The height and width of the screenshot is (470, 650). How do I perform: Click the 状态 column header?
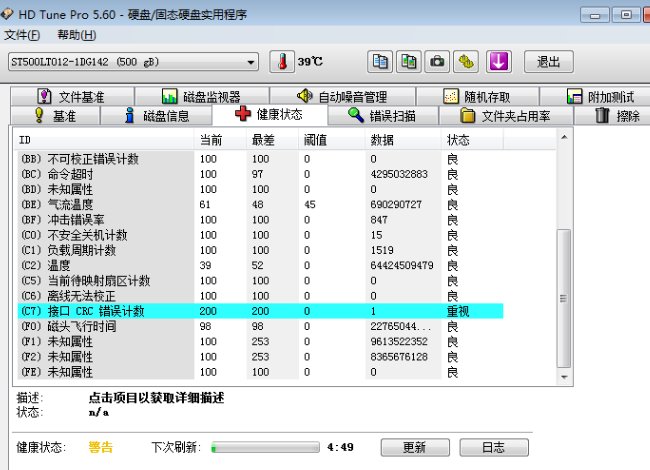[472, 140]
